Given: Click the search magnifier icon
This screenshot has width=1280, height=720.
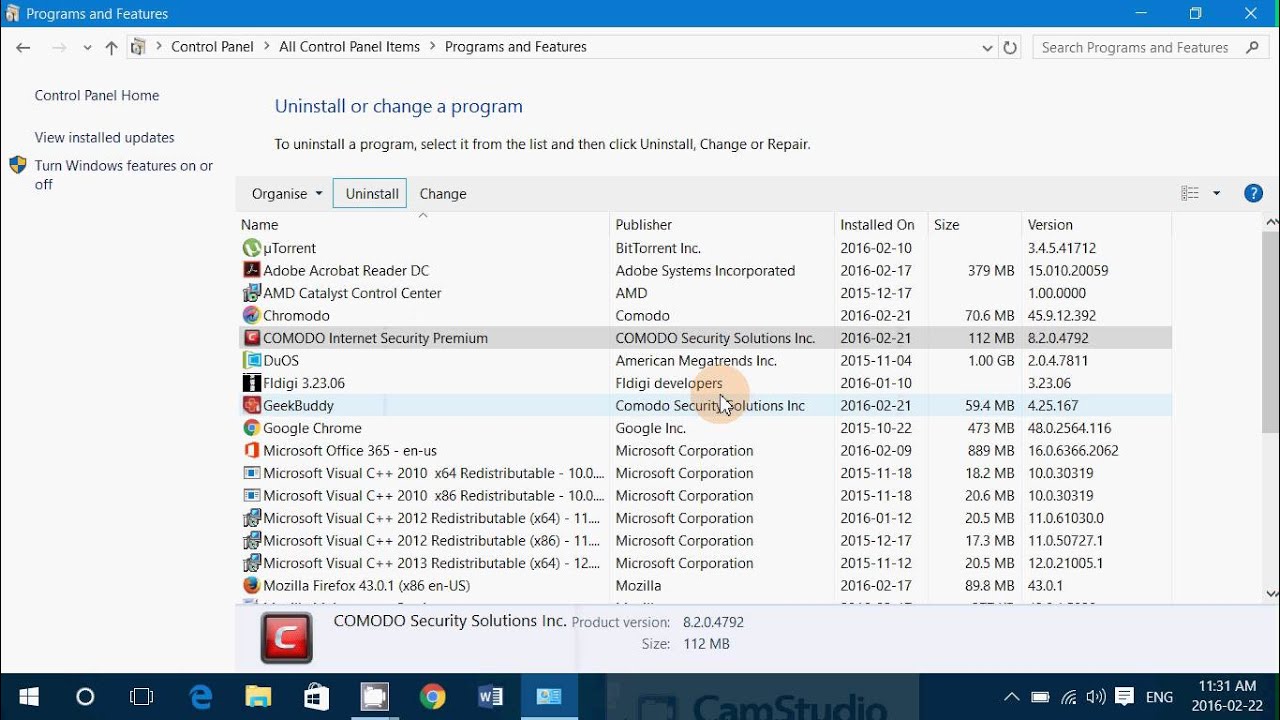Looking at the screenshot, I should click(1252, 47).
